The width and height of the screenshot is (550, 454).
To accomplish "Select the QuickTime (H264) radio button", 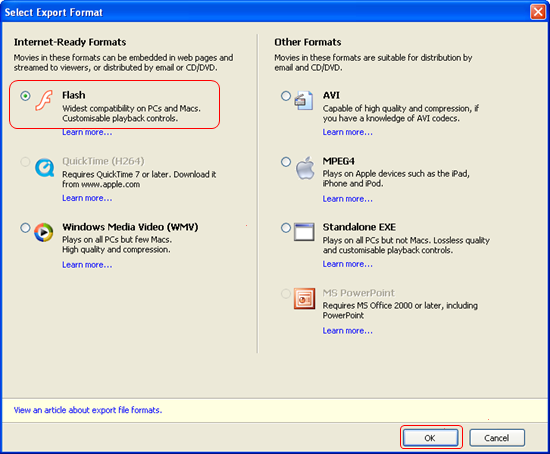I will click(25, 162).
